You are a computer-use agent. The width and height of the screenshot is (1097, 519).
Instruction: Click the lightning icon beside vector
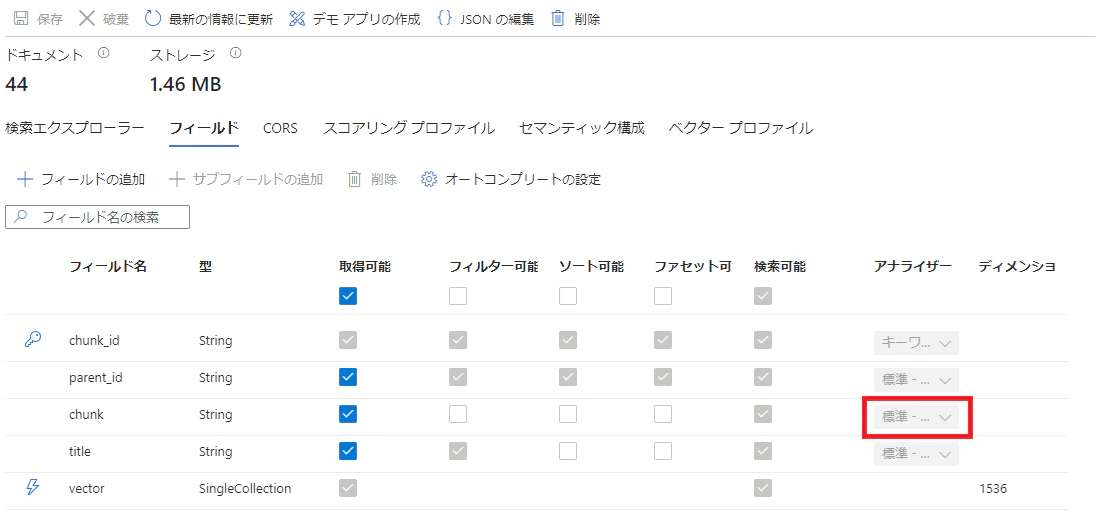(x=32, y=488)
